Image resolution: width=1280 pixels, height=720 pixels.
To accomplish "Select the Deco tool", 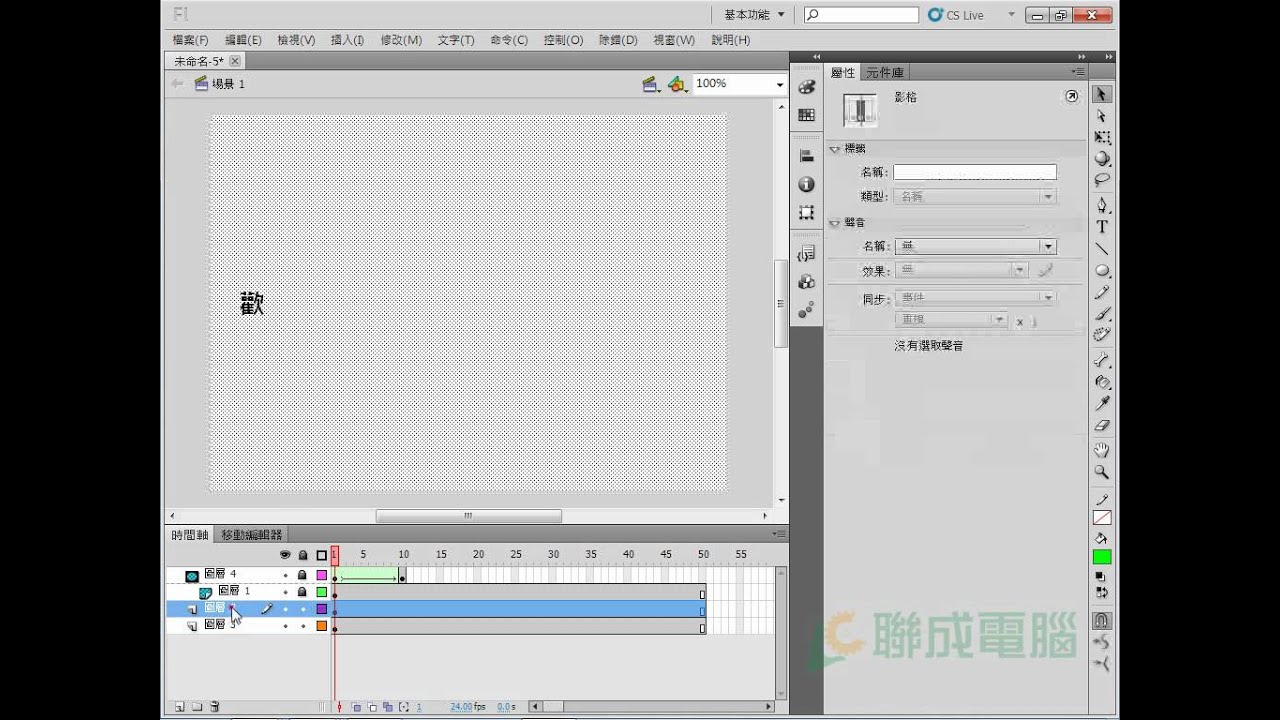I will (1101, 334).
